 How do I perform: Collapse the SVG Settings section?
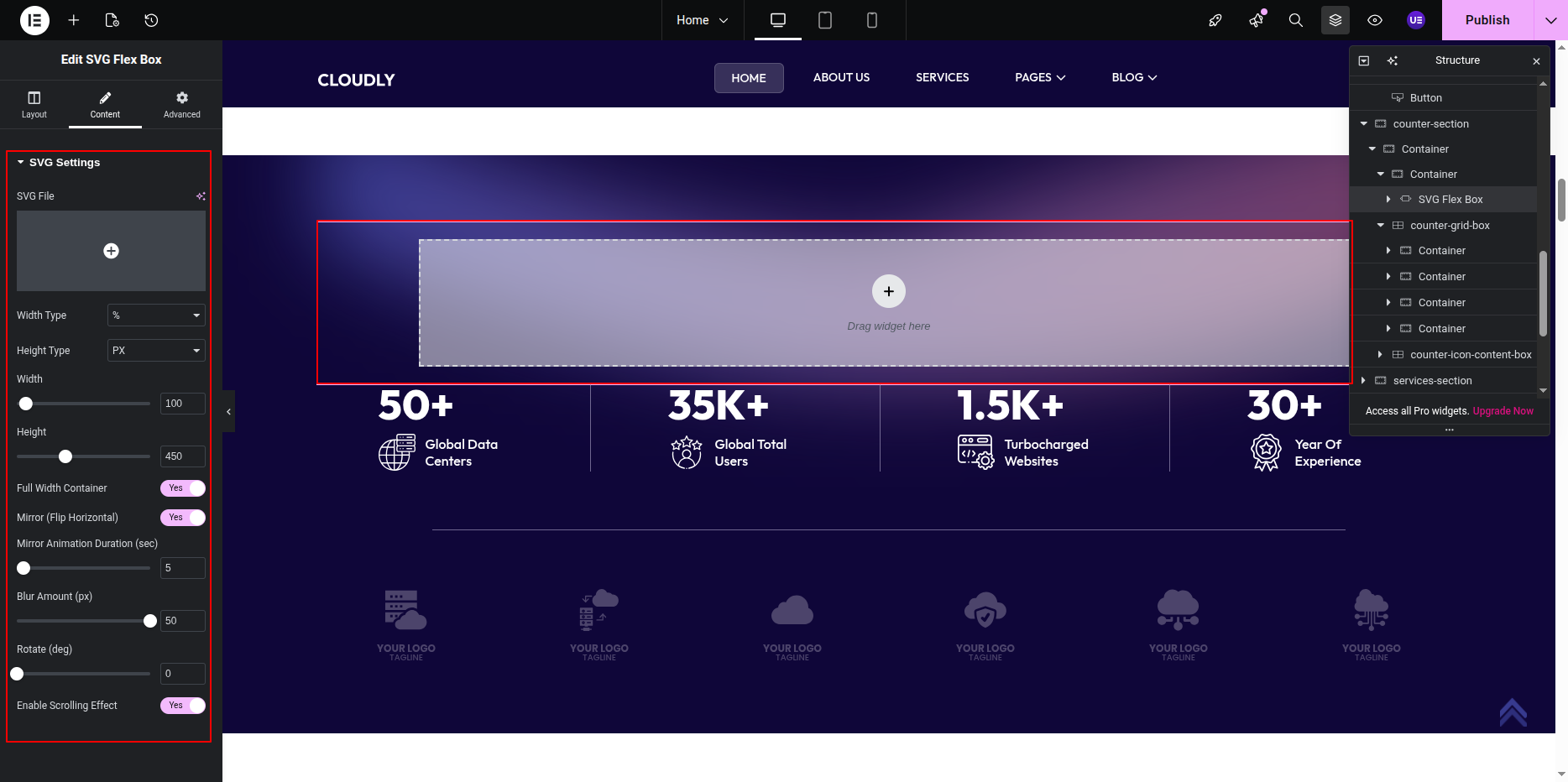point(59,163)
